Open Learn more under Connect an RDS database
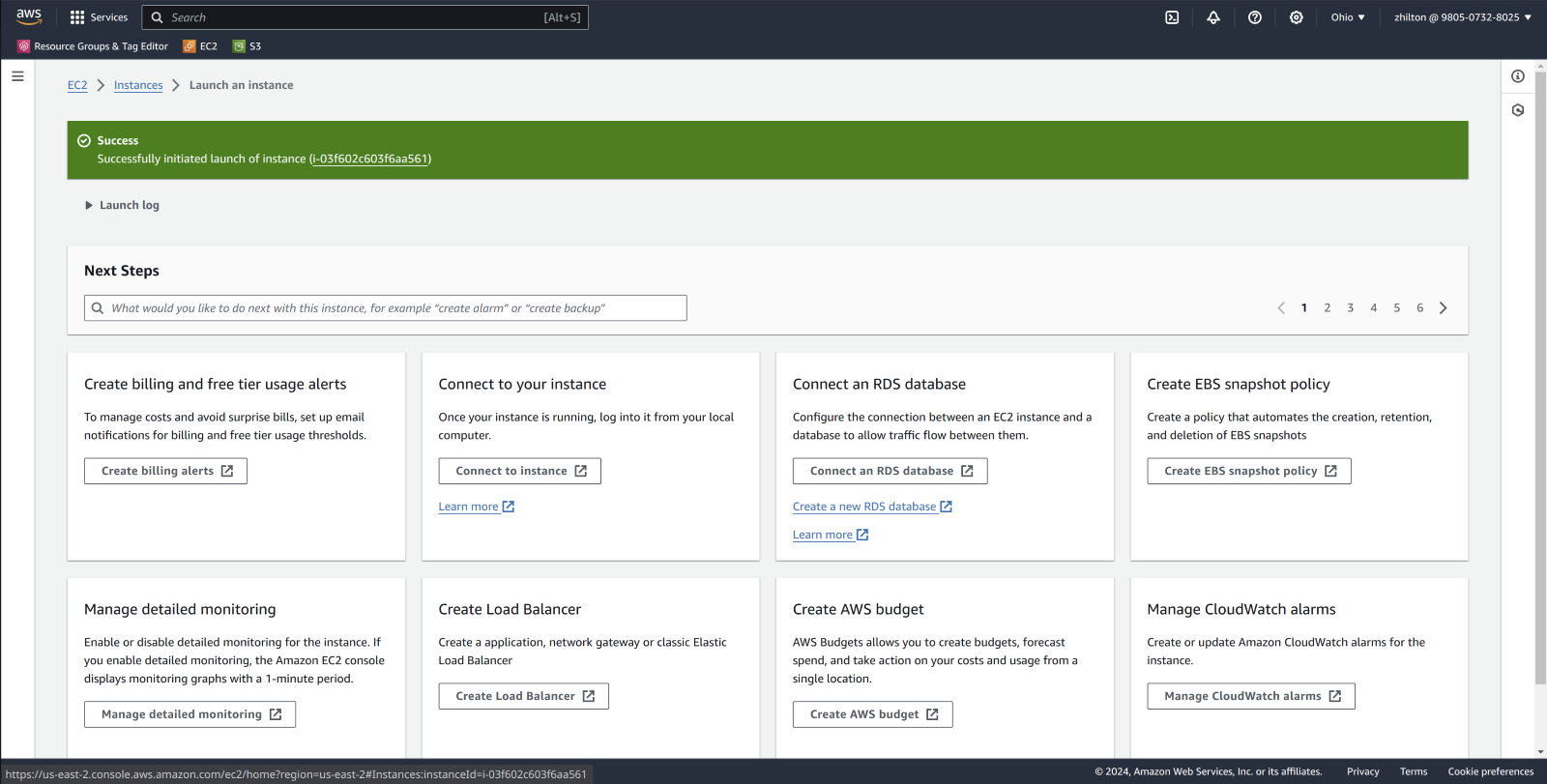This screenshot has height=784, width=1547. click(x=831, y=535)
